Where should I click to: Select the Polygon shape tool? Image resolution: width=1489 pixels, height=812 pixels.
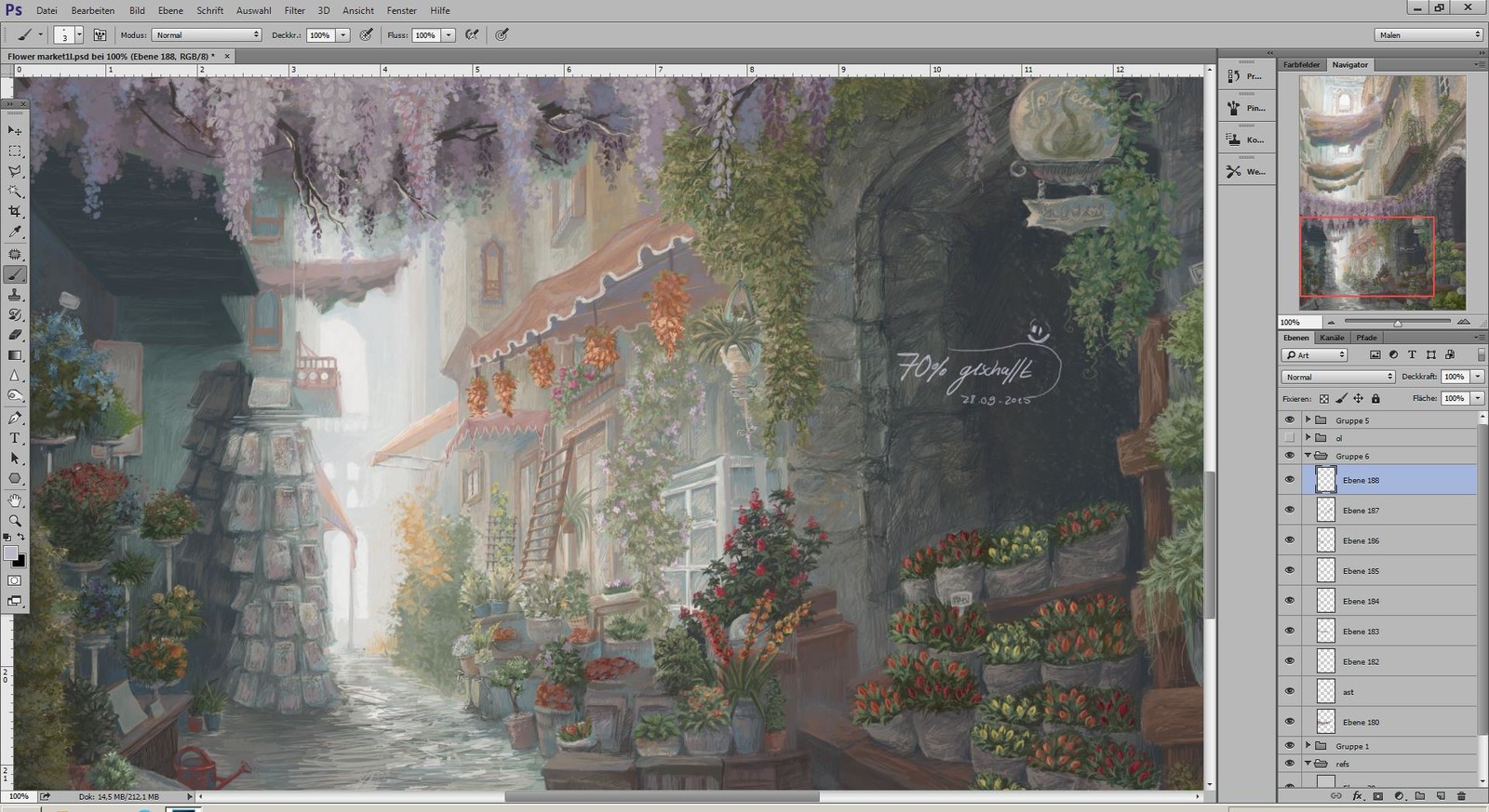click(x=15, y=479)
